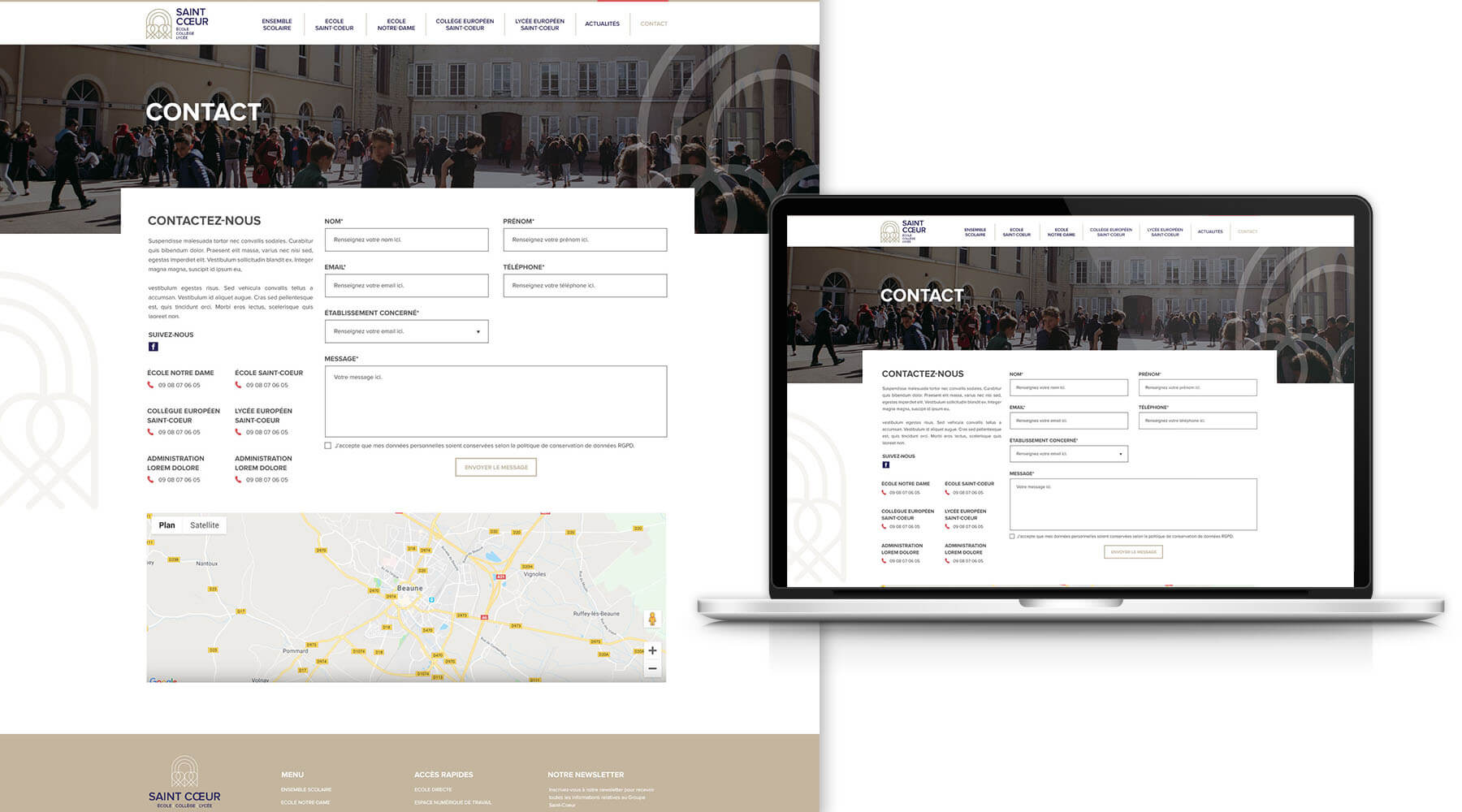Zoom in on the map with the plus icon
The height and width of the screenshot is (812, 1462).
[652, 650]
